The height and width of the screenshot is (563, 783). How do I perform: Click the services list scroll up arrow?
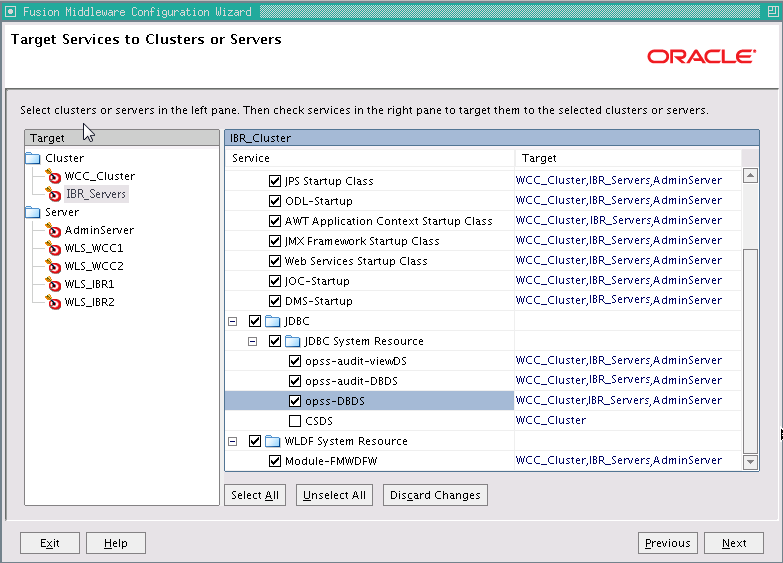[750, 175]
